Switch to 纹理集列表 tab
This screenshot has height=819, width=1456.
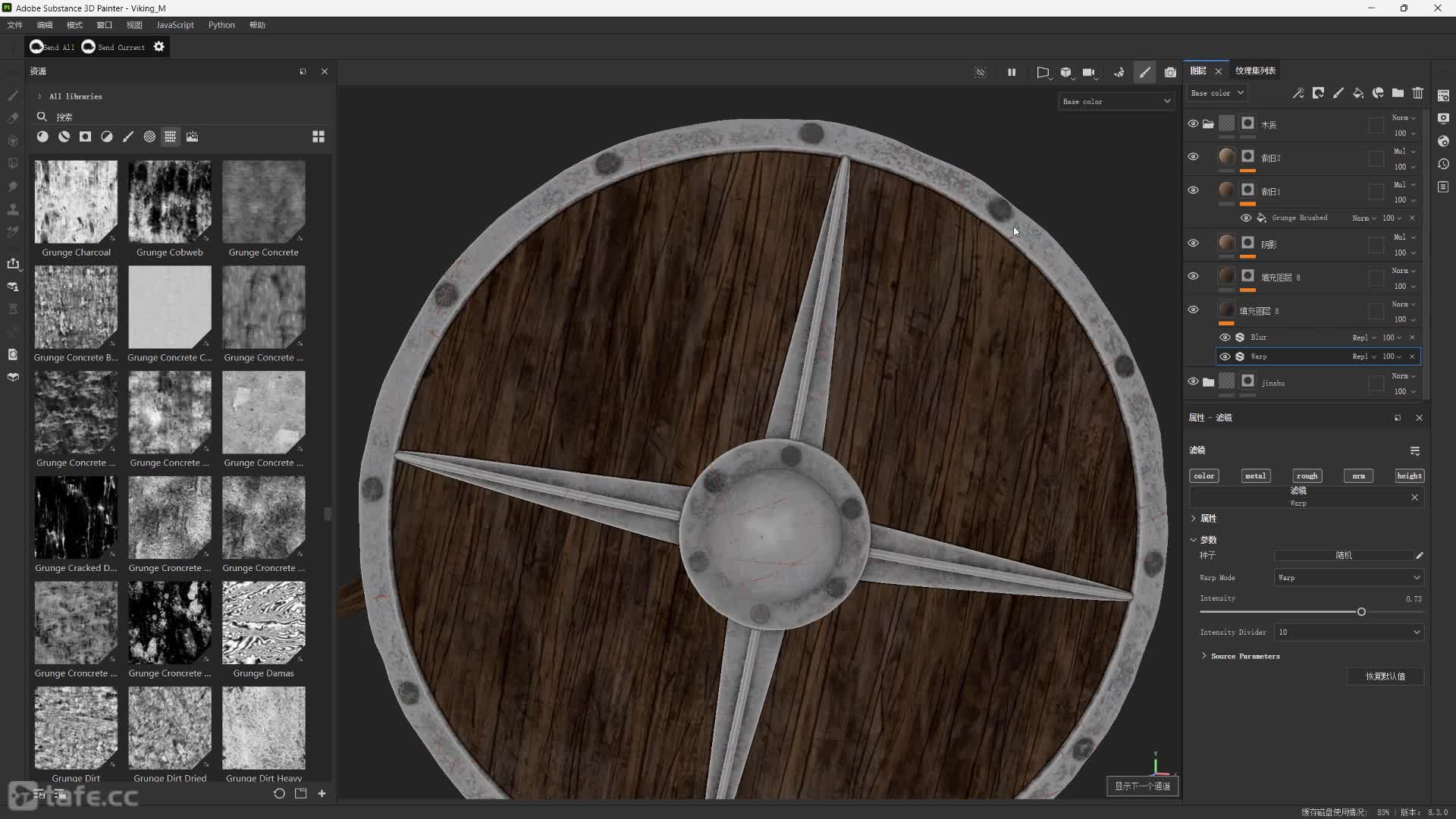(1255, 71)
